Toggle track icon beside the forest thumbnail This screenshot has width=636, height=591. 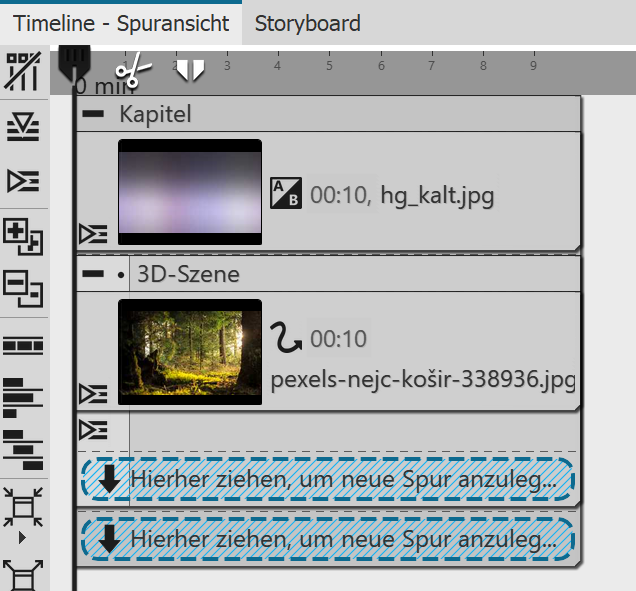(x=93, y=393)
